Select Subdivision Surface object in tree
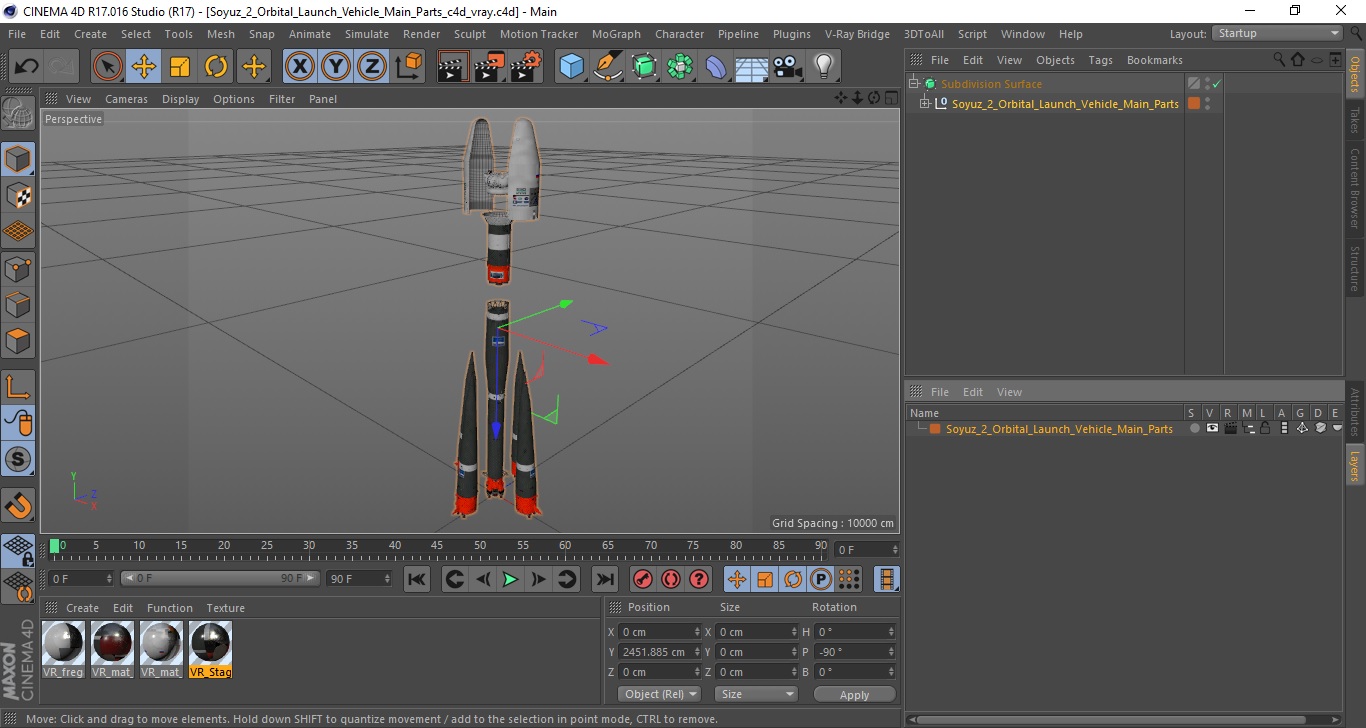Viewport: 1366px width, 728px height. [x=991, y=84]
